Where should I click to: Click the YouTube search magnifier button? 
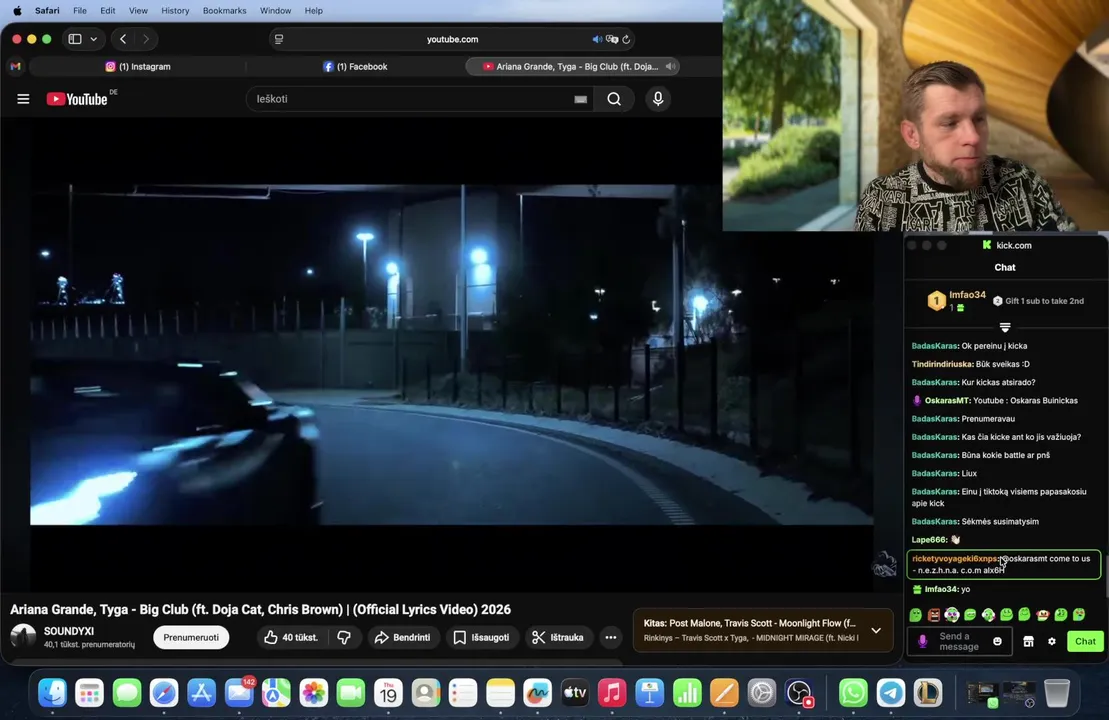point(614,99)
